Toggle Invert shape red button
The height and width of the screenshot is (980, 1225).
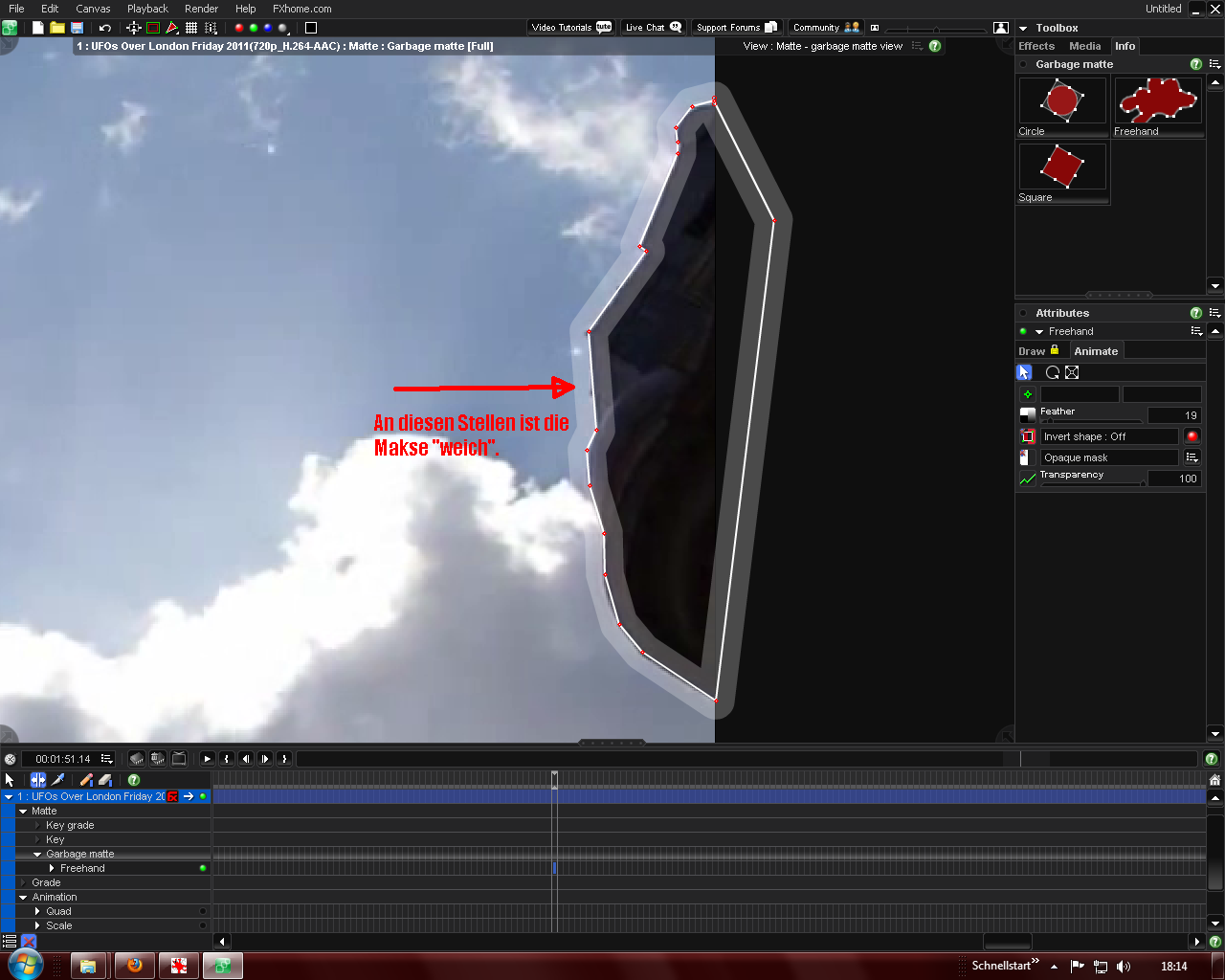click(x=1192, y=436)
